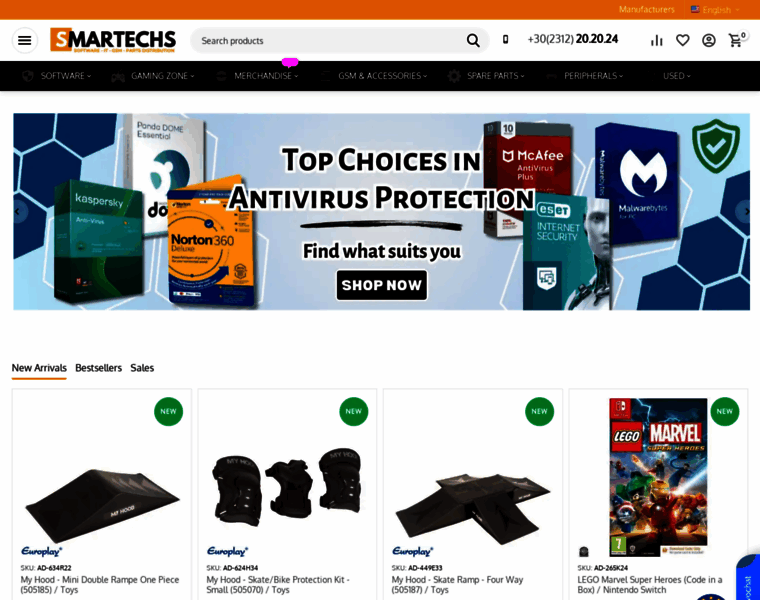
Task: Expand the English language dropdown
Action: [x=715, y=9]
